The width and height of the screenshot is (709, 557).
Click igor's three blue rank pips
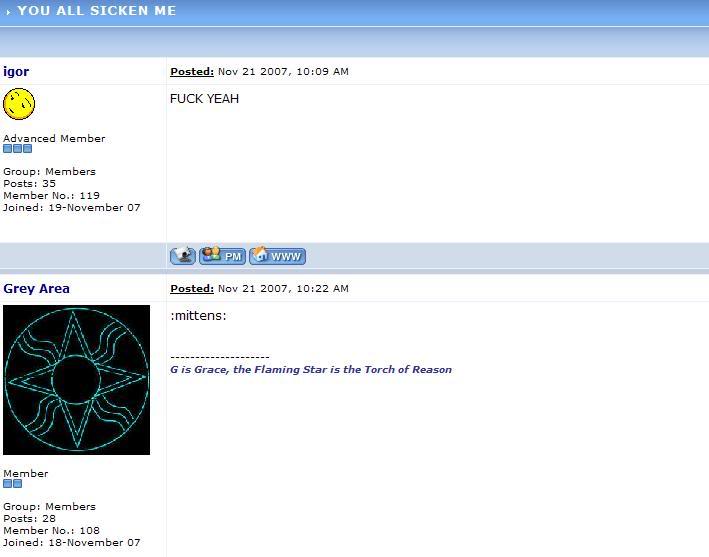[18, 149]
